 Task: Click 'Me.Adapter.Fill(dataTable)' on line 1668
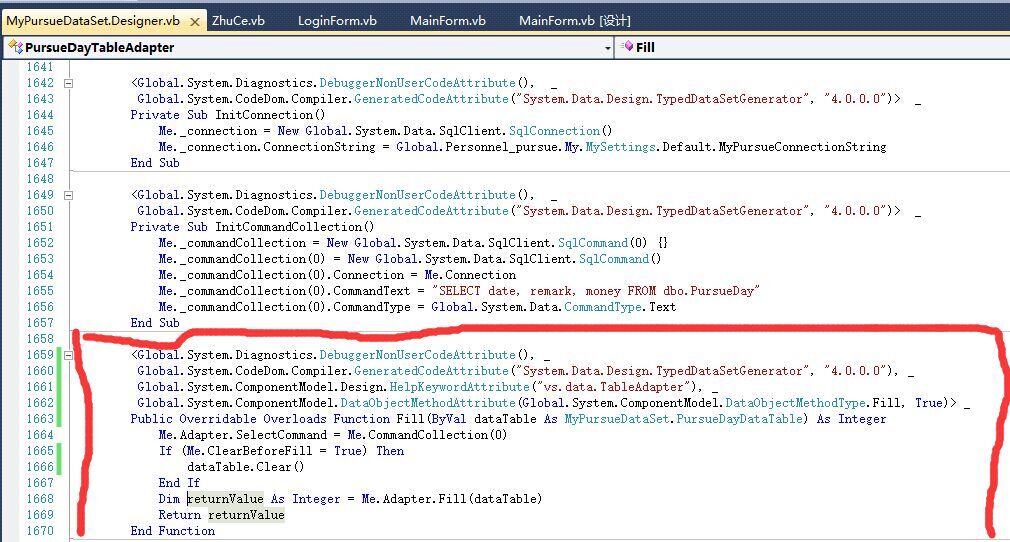[452, 499]
